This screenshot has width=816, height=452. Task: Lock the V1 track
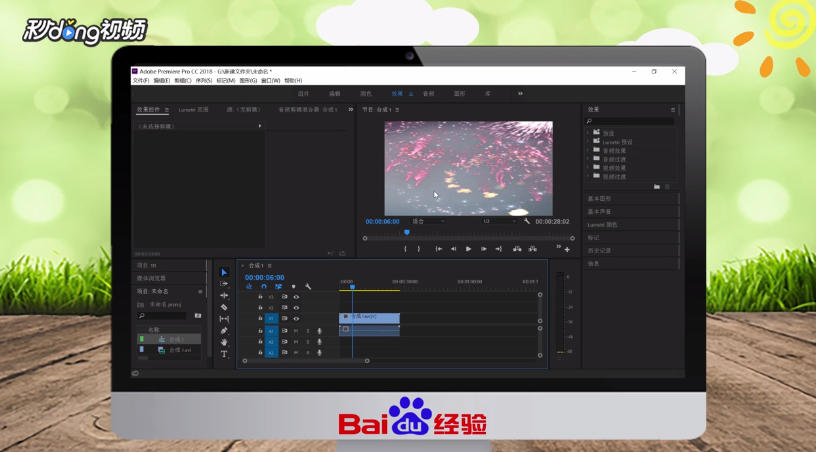click(x=260, y=318)
